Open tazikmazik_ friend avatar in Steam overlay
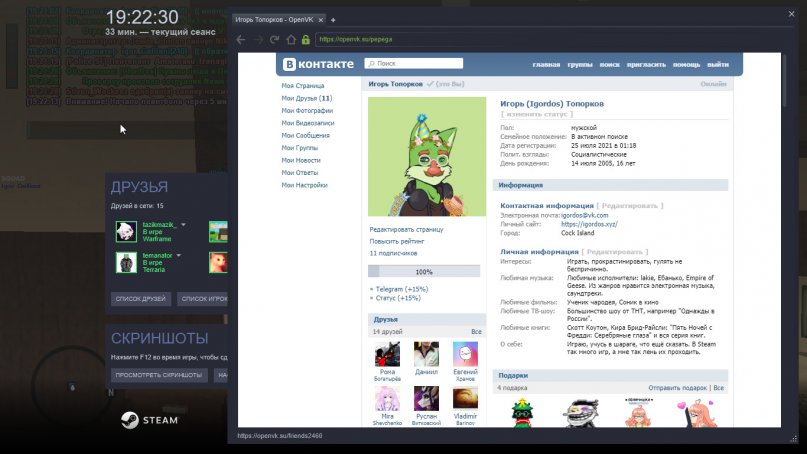Image resolution: width=807 pixels, height=454 pixels. point(126,232)
